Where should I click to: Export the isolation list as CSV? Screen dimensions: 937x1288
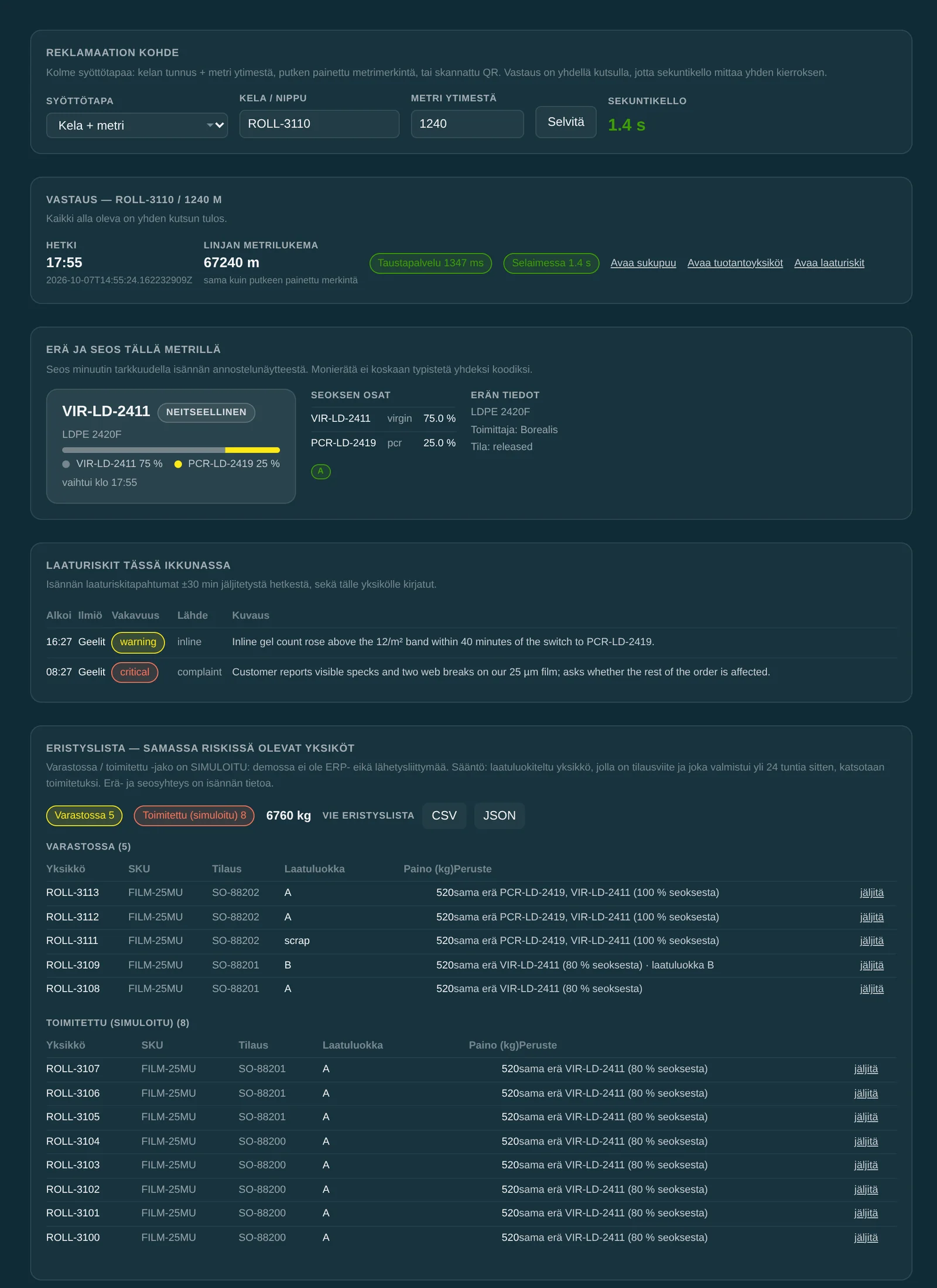click(x=444, y=816)
